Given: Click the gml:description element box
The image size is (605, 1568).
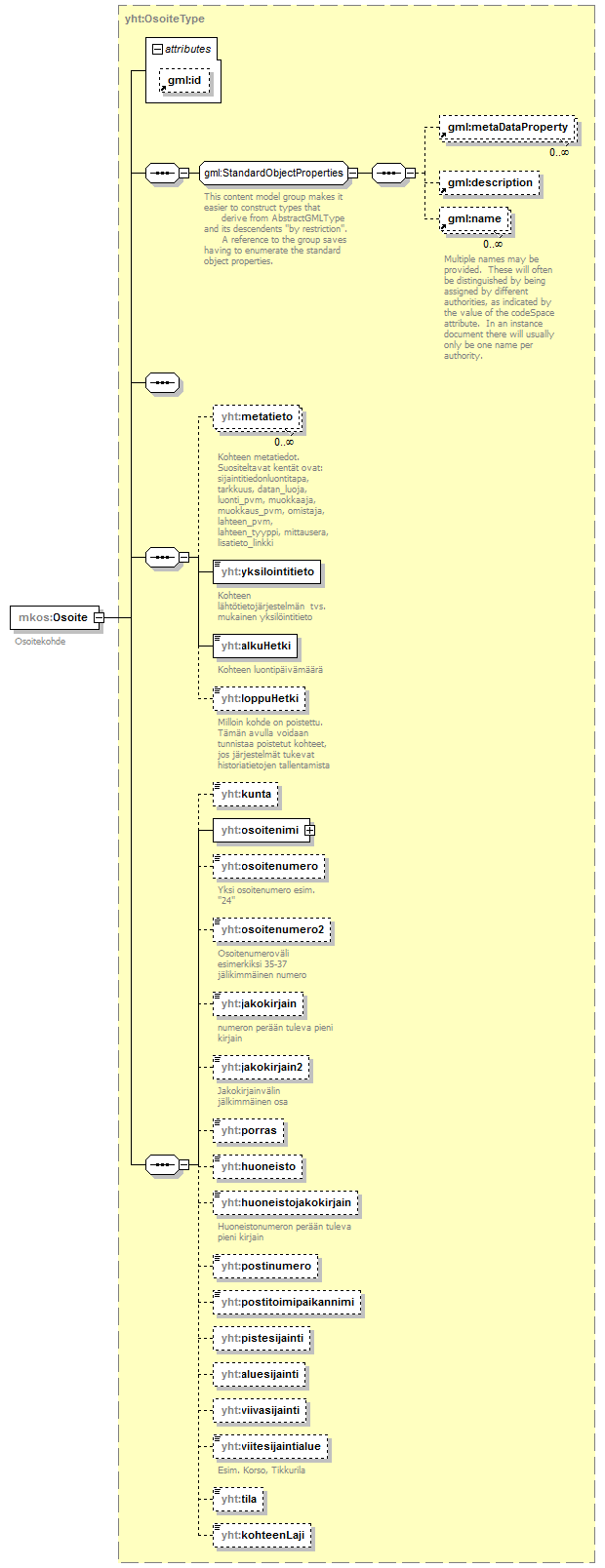Looking at the screenshot, I should coord(489,183).
